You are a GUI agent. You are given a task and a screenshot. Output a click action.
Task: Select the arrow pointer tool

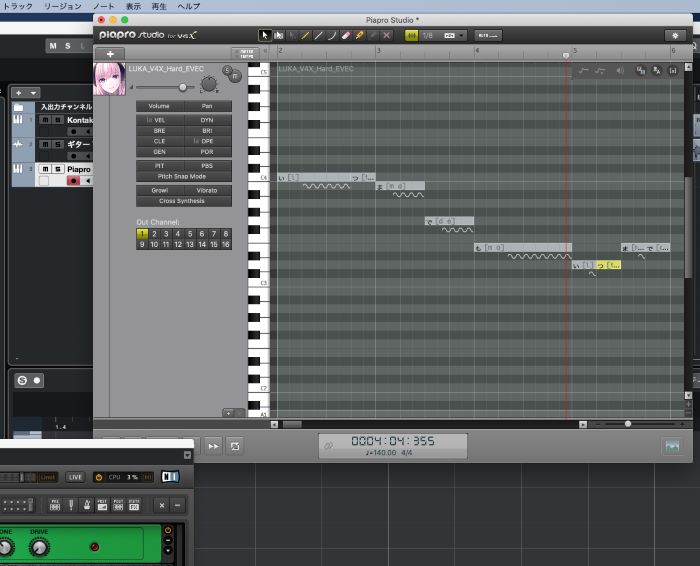(265, 35)
